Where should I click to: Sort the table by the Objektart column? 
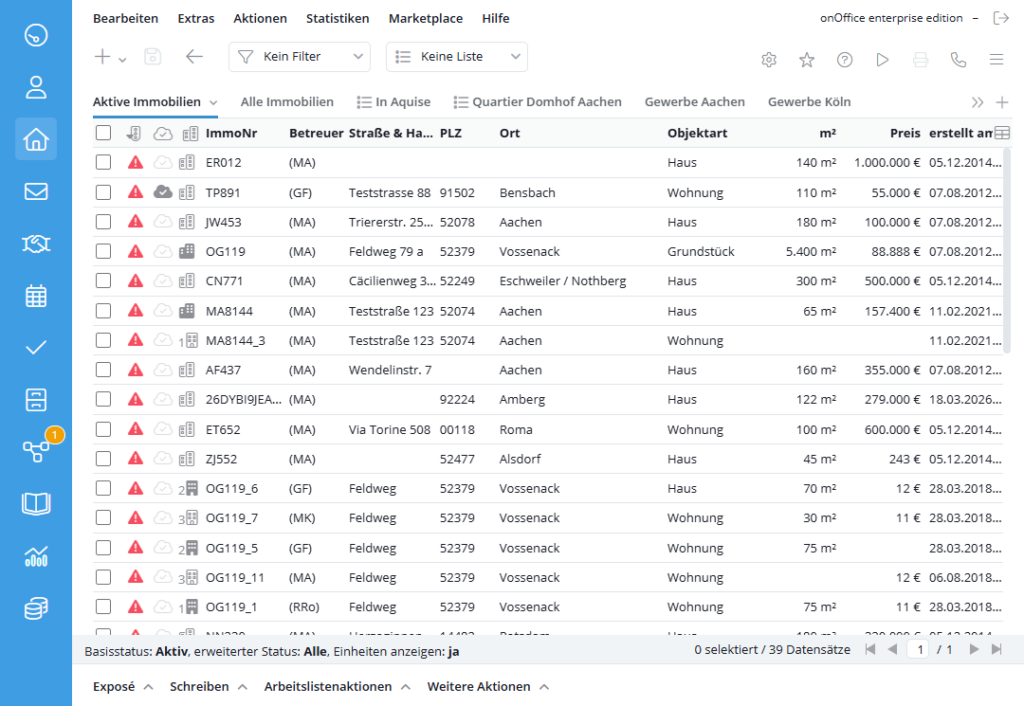pyautogui.click(x=697, y=133)
